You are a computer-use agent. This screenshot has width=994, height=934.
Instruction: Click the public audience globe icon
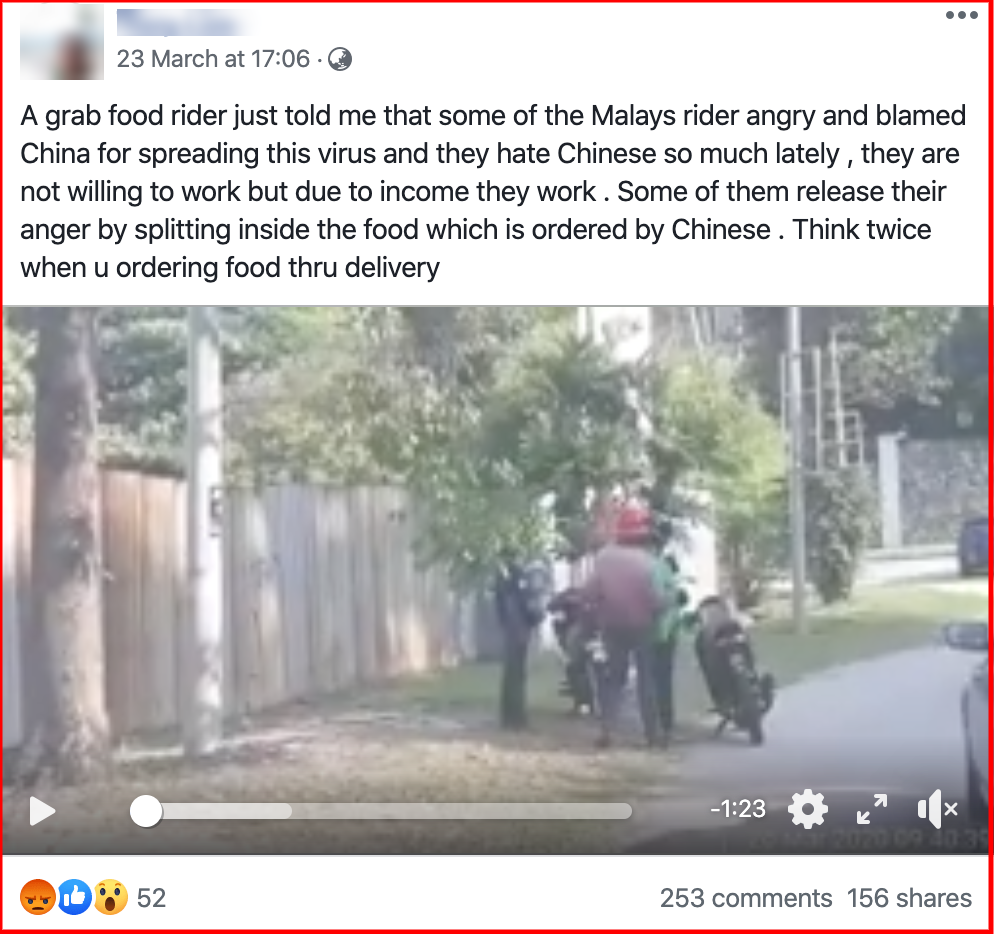click(340, 60)
